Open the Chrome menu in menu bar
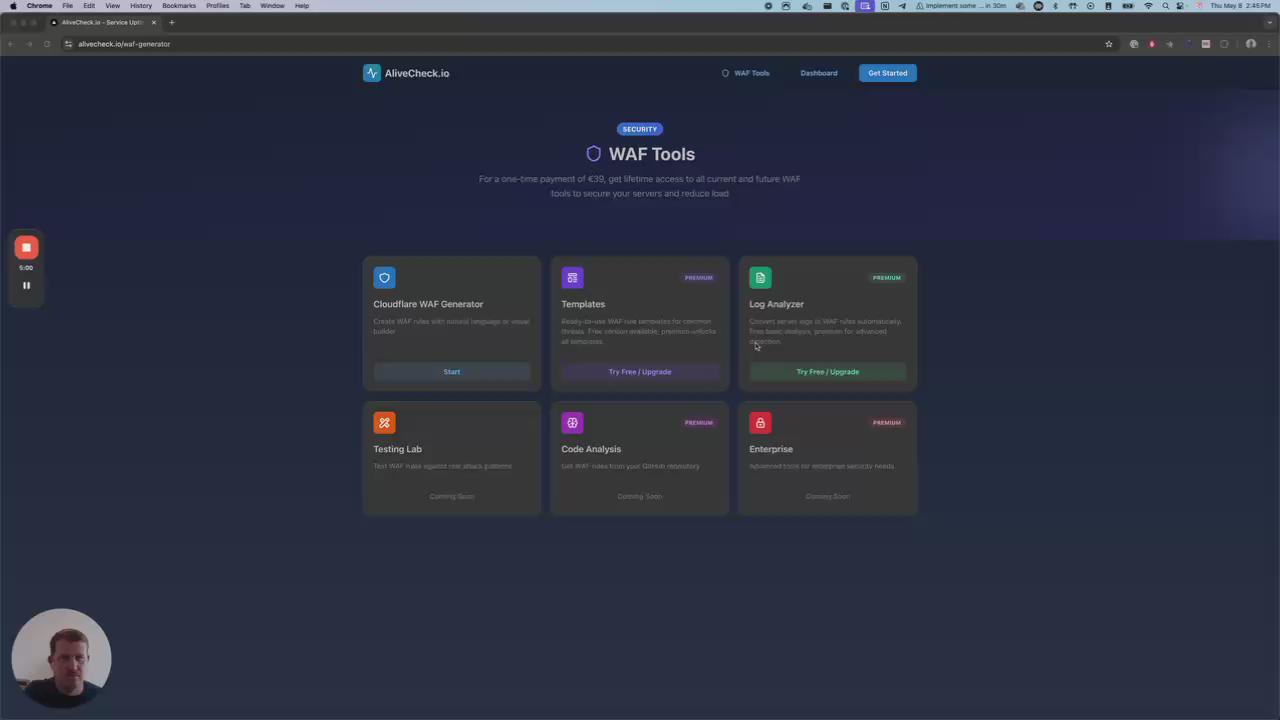 (40, 6)
